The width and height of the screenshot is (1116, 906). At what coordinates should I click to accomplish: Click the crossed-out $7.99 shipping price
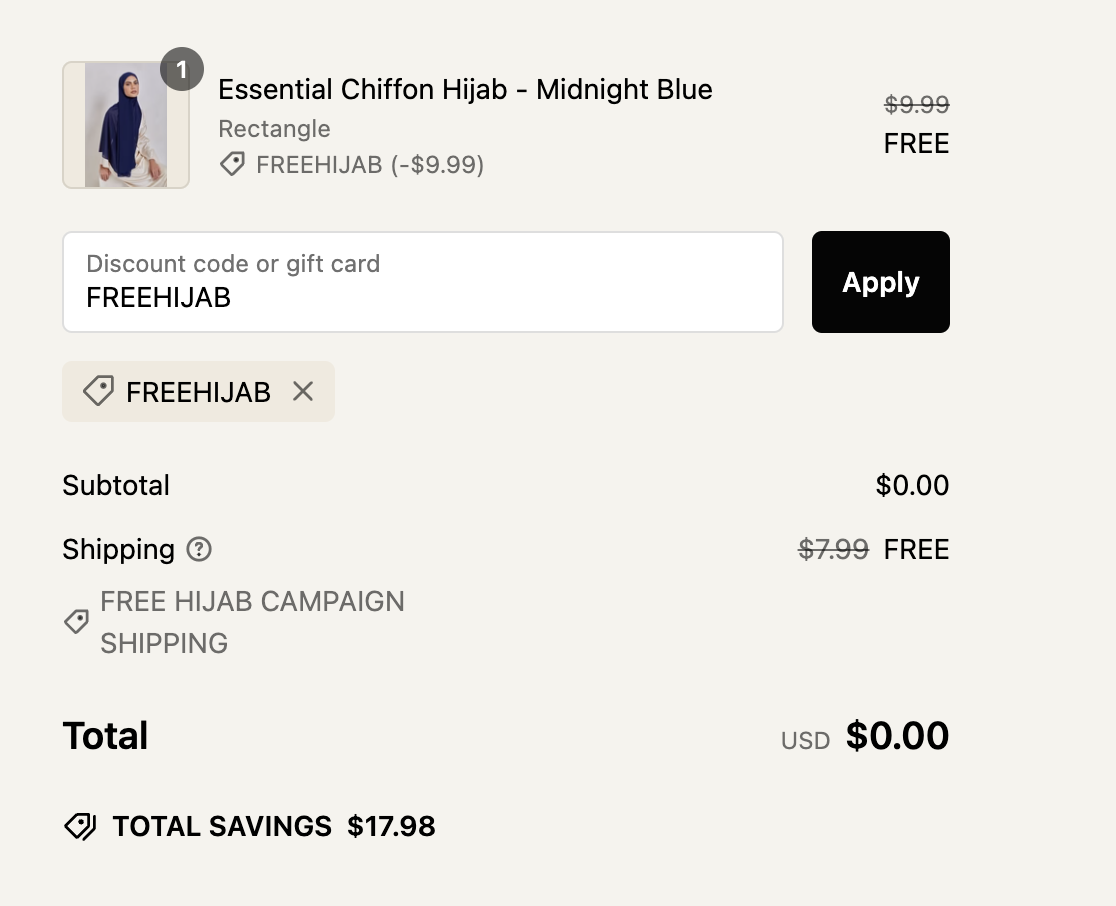(833, 549)
